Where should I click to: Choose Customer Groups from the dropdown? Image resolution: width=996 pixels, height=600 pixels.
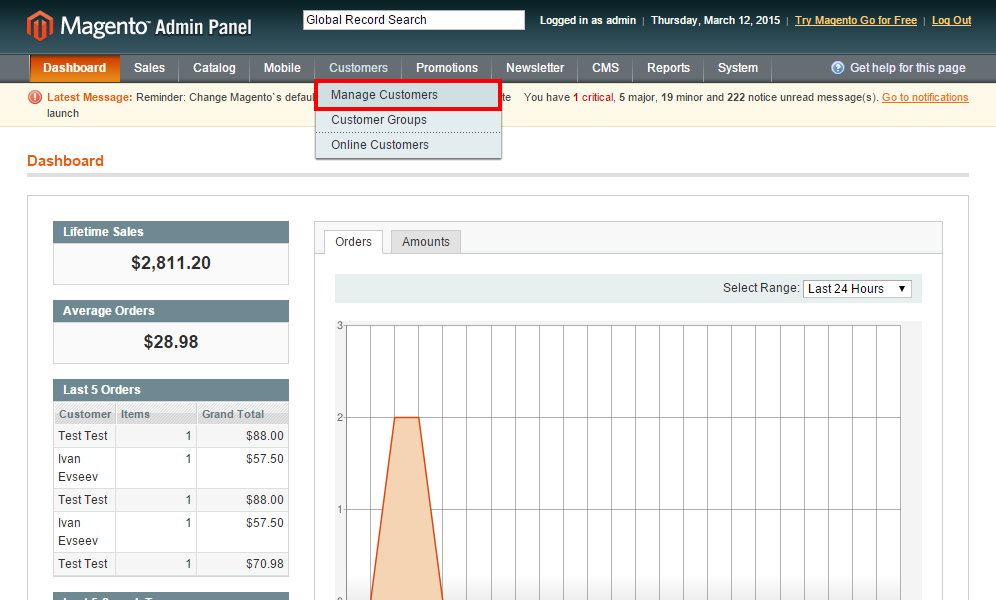(408, 120)
